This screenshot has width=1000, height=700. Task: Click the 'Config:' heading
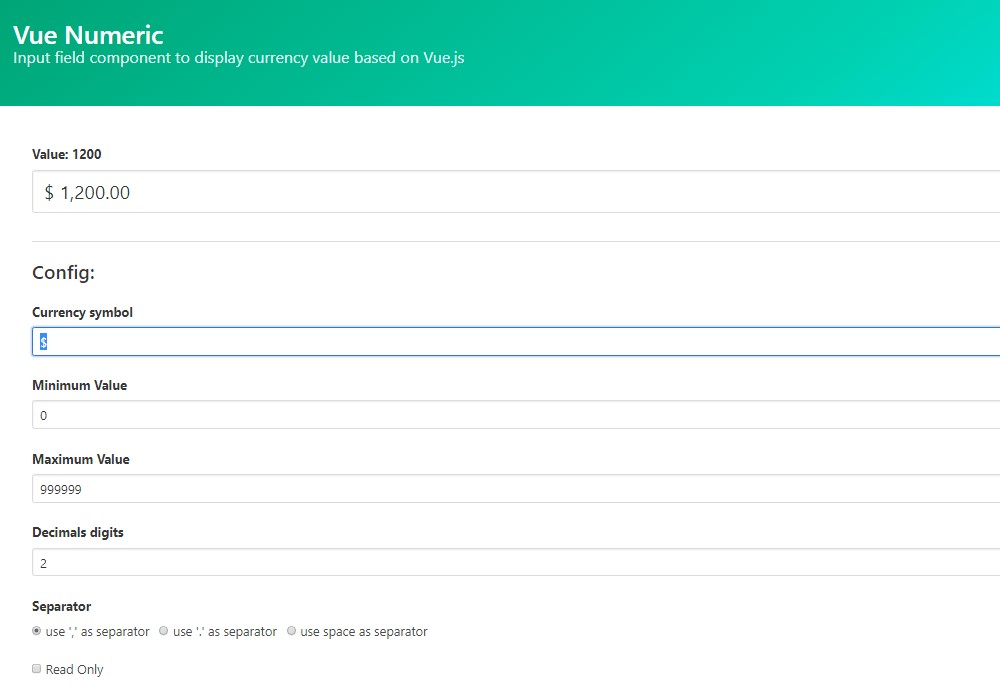(63, 273)
